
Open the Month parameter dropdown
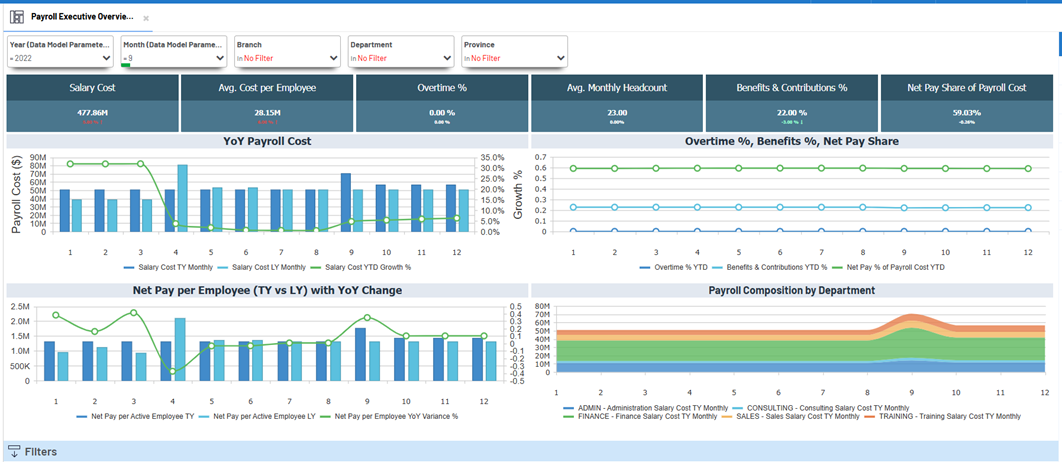[x=220, y=58]
